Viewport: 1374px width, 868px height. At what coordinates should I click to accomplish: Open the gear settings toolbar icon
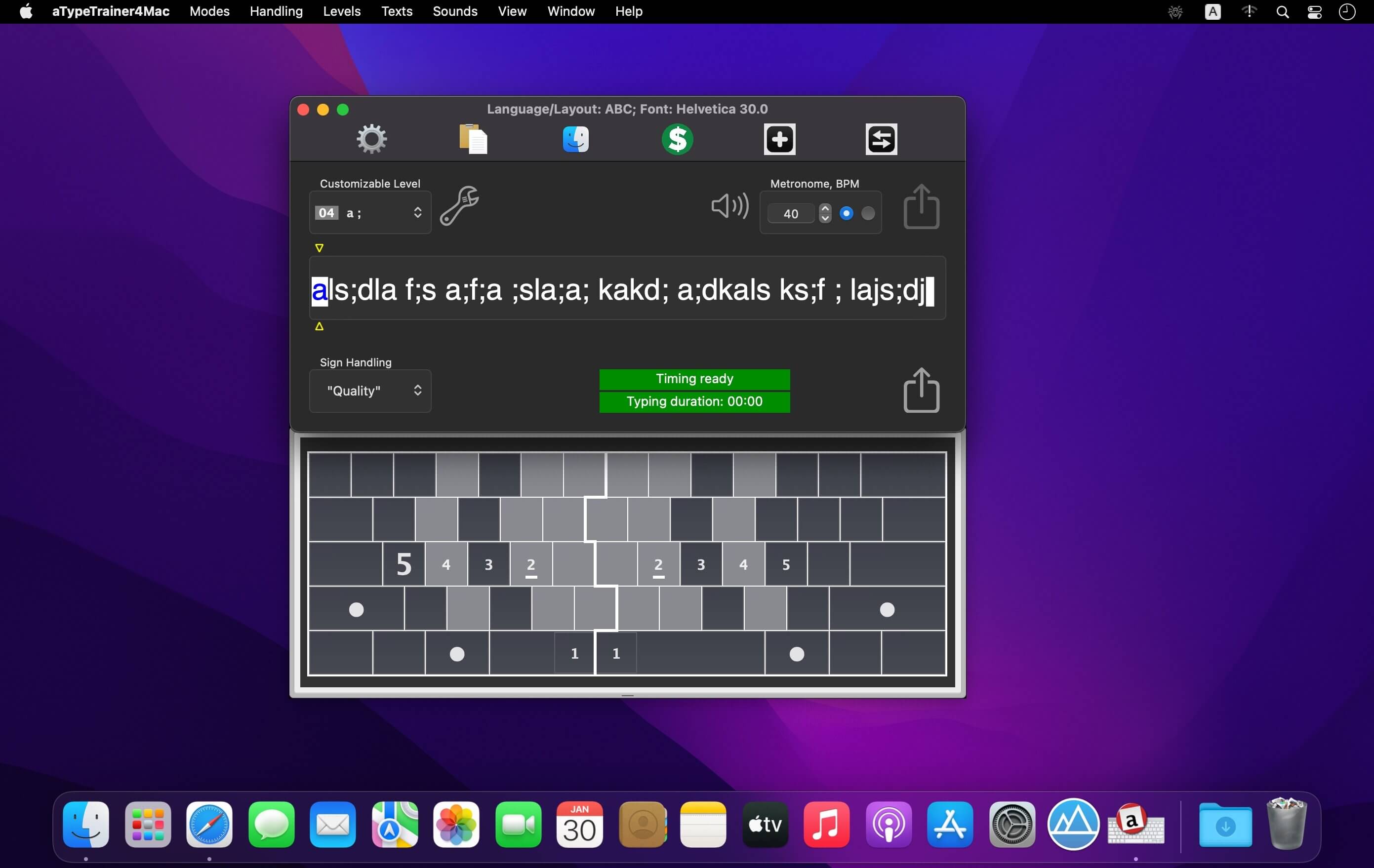371,139
